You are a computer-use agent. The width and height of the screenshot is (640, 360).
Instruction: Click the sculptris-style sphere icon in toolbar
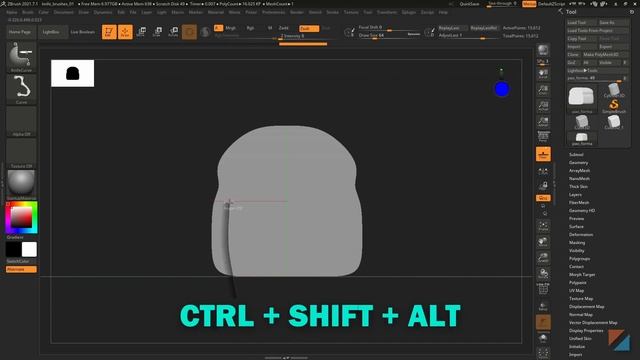click(x=205, y=32)
